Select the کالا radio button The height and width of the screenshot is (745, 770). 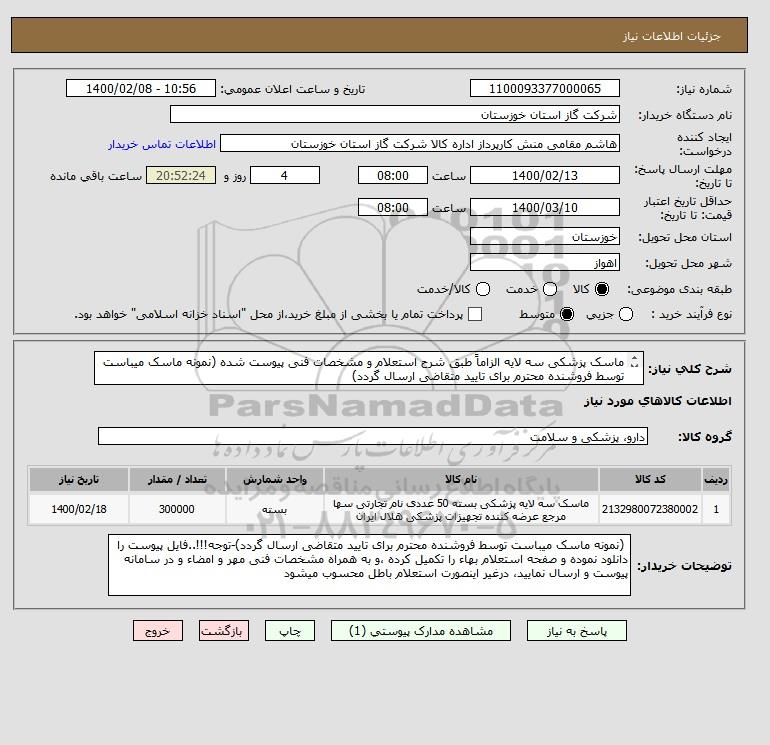coord(602,289)
